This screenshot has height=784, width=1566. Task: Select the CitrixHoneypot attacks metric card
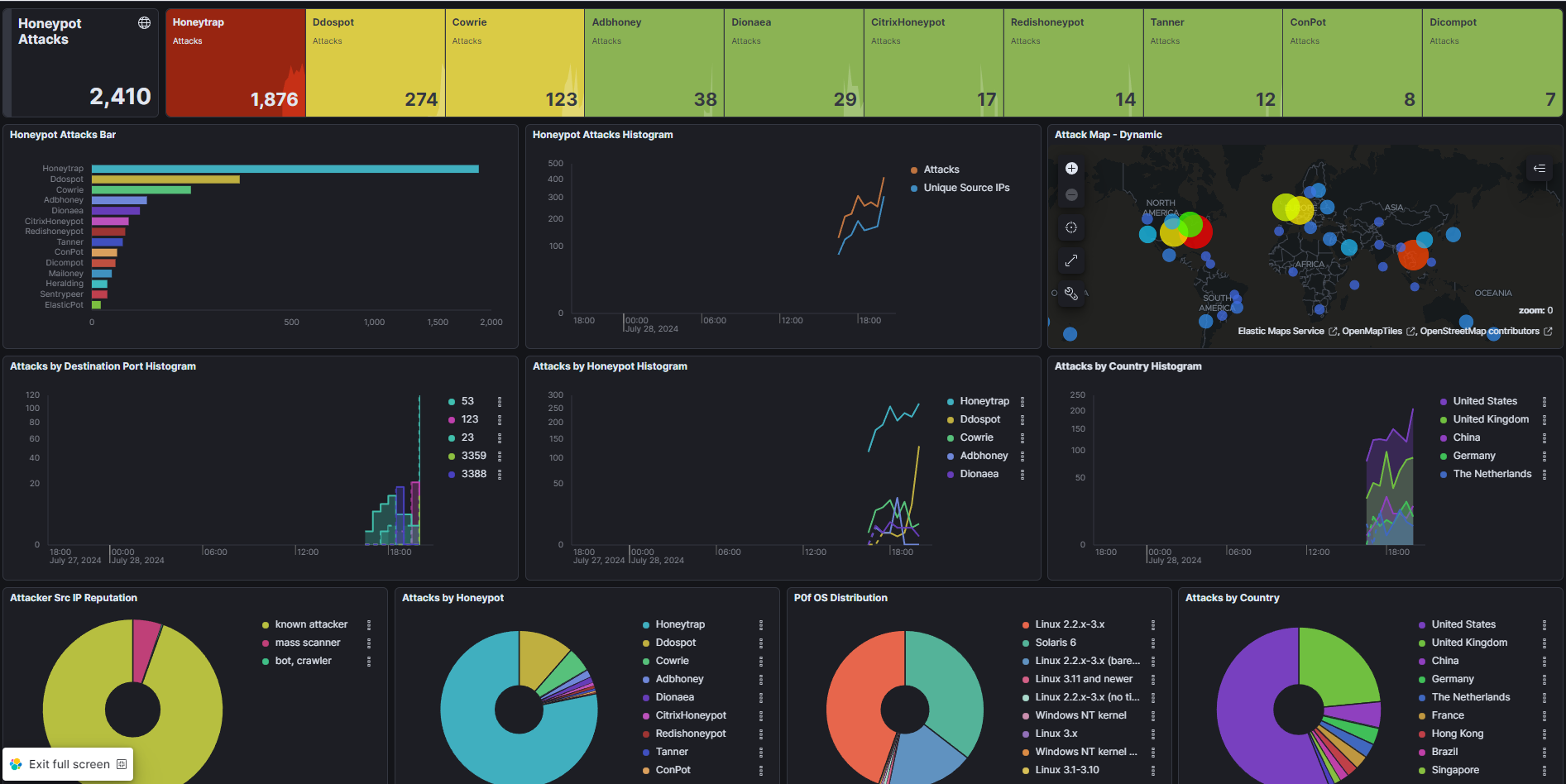pos(934,63)
